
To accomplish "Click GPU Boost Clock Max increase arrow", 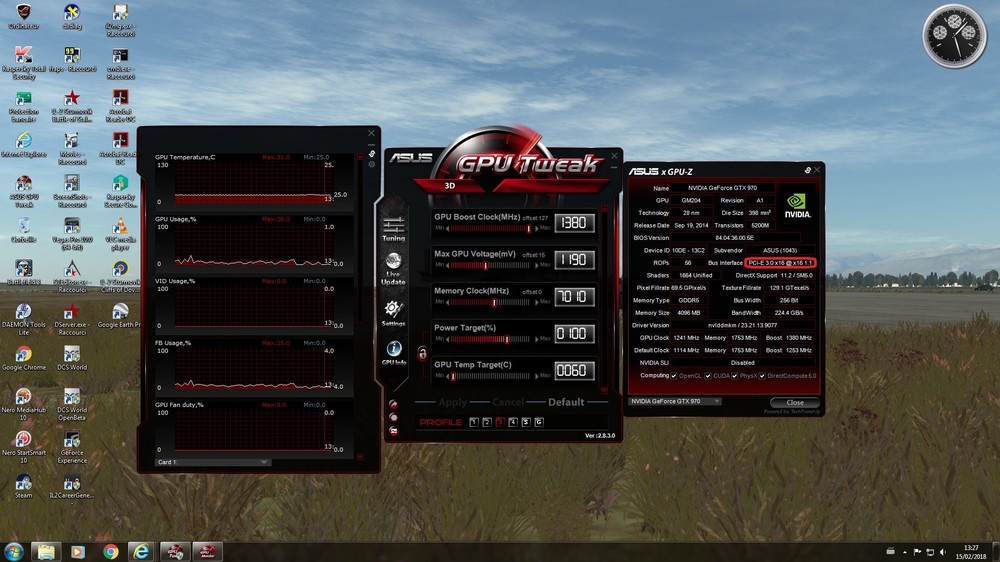I will [x=536, y=228].
